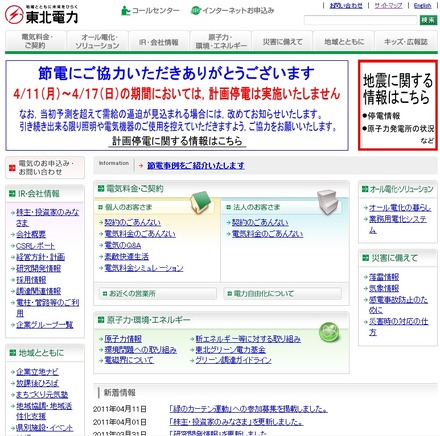Open the 電気料金シミュレーション link
The width and height of the screenshot is (440, 436).
pos(144,268)
